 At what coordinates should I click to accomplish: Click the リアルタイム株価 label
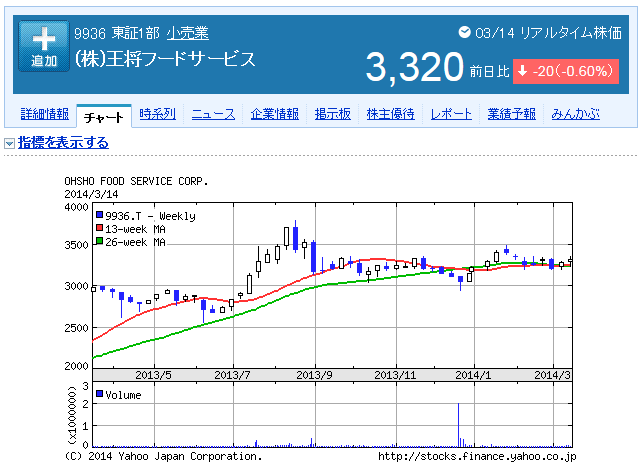coord(571,32)
